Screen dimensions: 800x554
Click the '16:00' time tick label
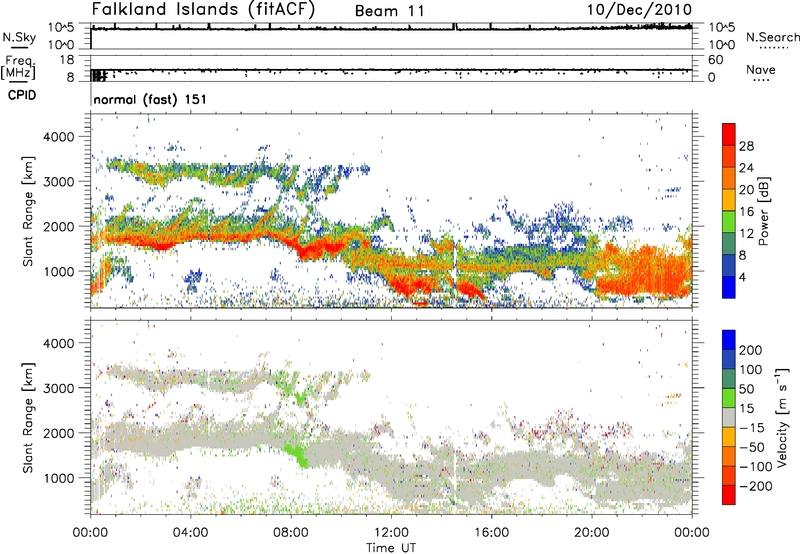[491, 533]
